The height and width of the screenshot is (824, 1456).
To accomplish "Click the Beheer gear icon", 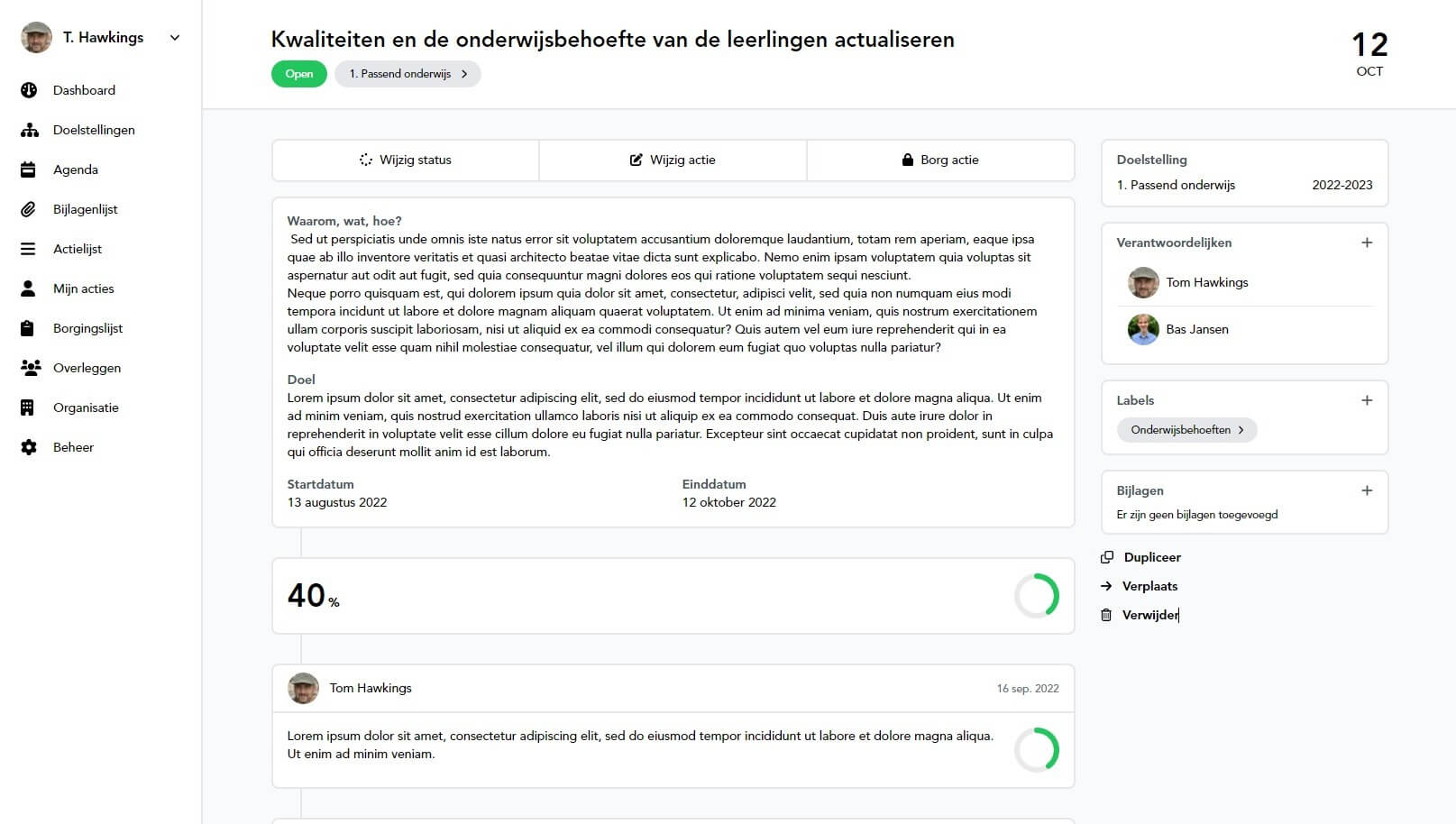I will (x=29, y=447).
